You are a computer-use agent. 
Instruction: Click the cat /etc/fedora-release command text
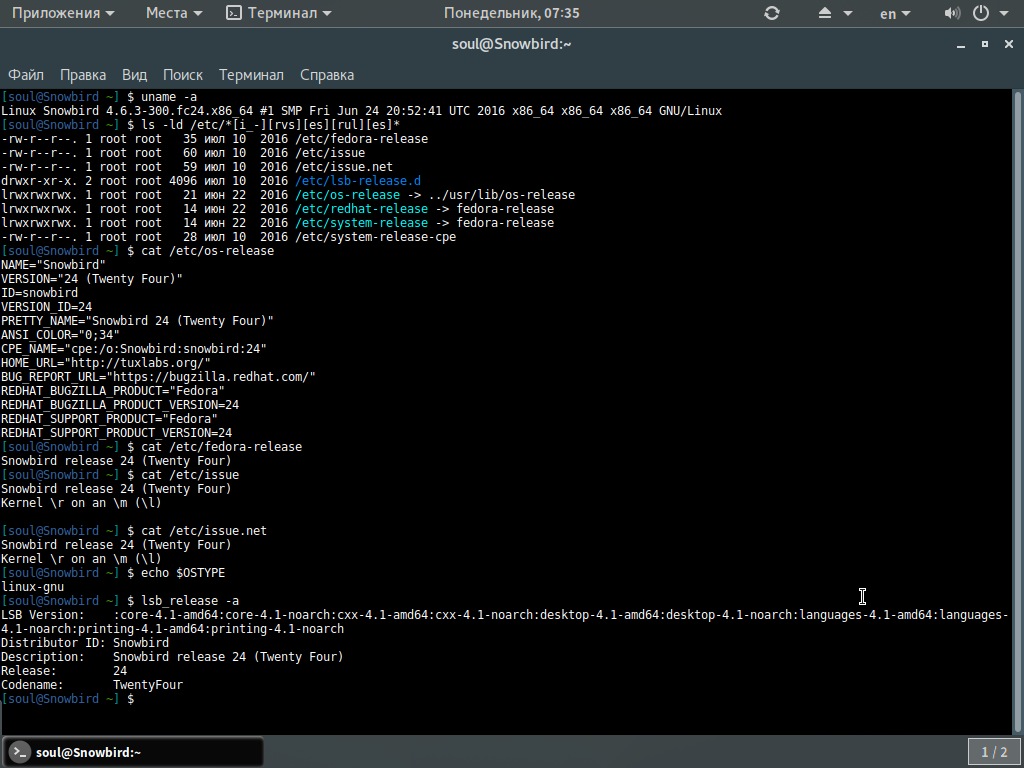(x=221, y=447)
